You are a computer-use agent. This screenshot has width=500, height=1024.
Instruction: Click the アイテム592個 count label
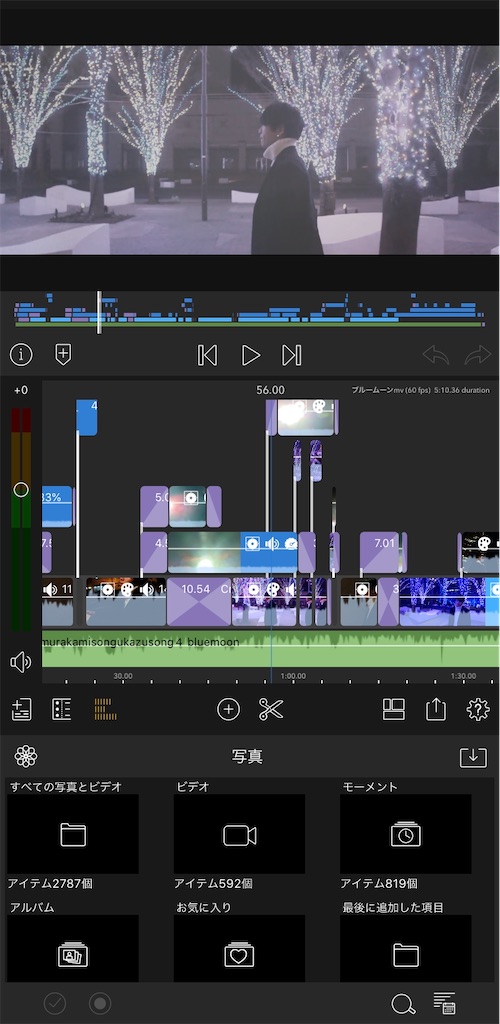click(213, 884)
